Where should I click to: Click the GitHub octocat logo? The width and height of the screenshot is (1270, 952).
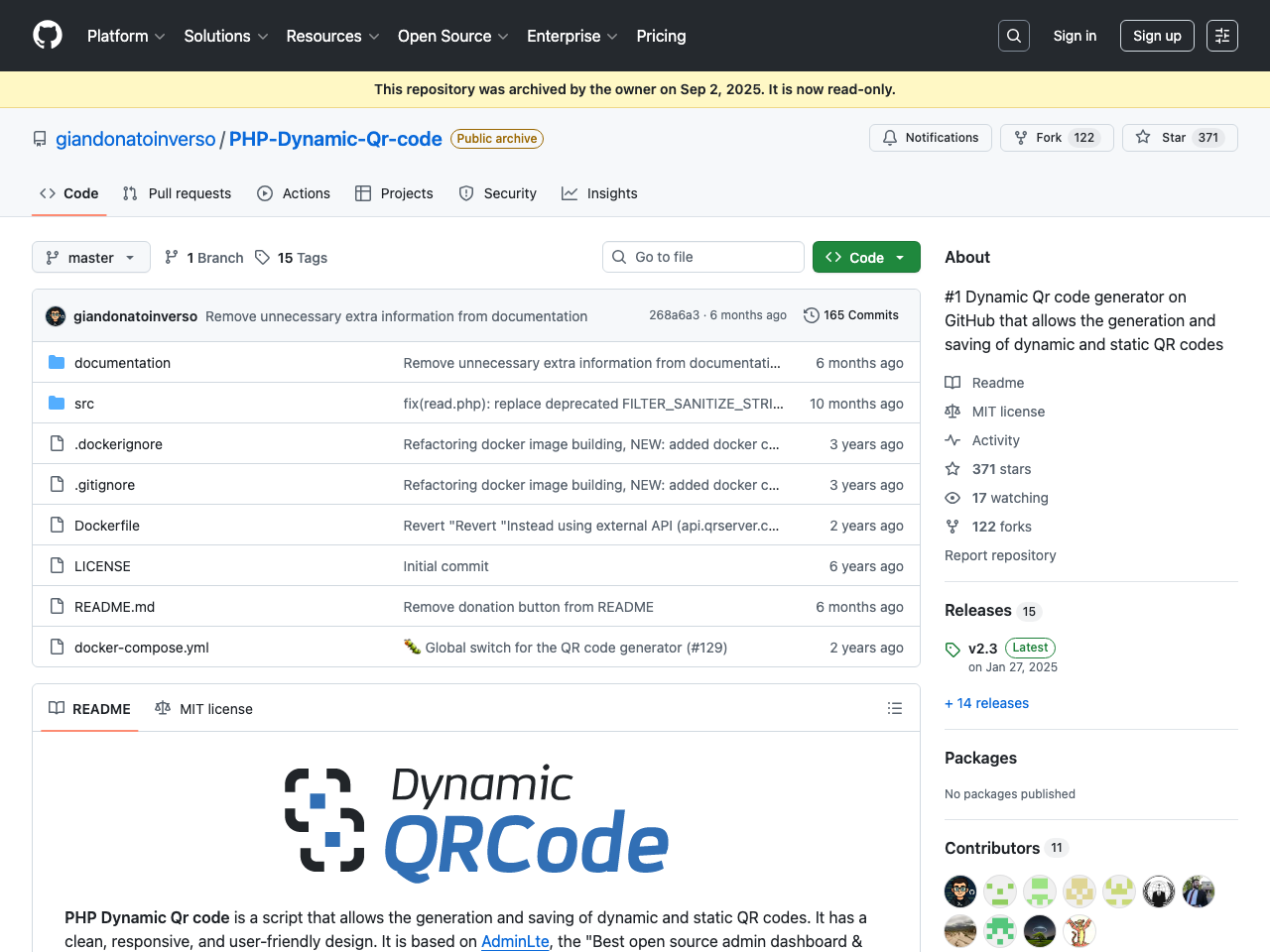pyautogui.click(x=47, y=36)
